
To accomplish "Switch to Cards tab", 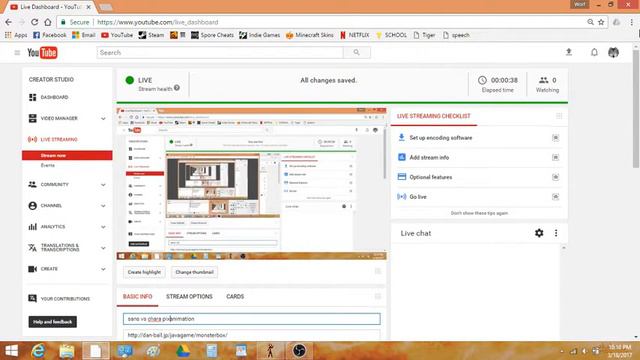I will pyautogui.click(x=235, y=296).
